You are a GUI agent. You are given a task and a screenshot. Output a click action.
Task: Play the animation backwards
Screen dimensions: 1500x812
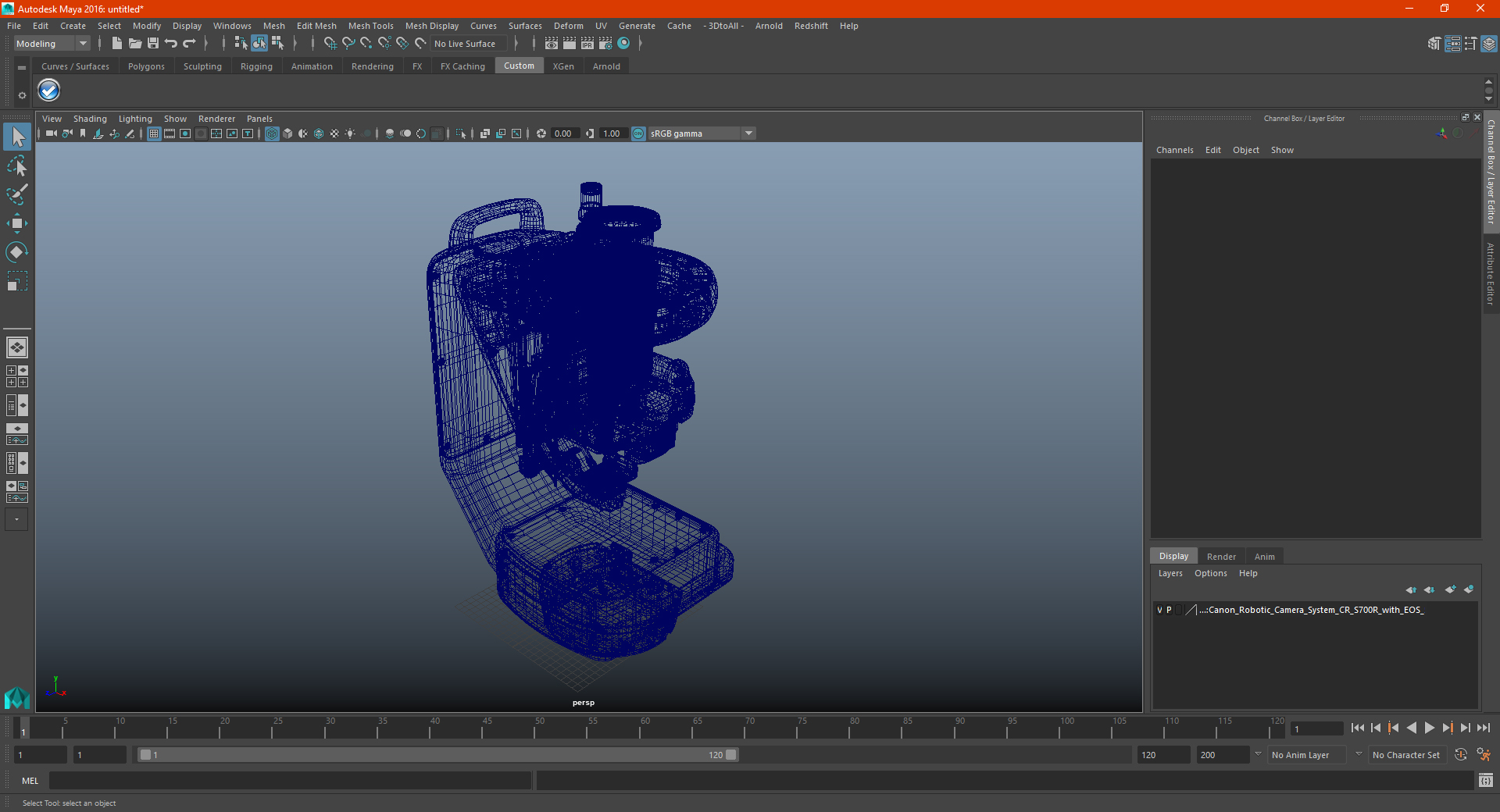(1412, 728)
